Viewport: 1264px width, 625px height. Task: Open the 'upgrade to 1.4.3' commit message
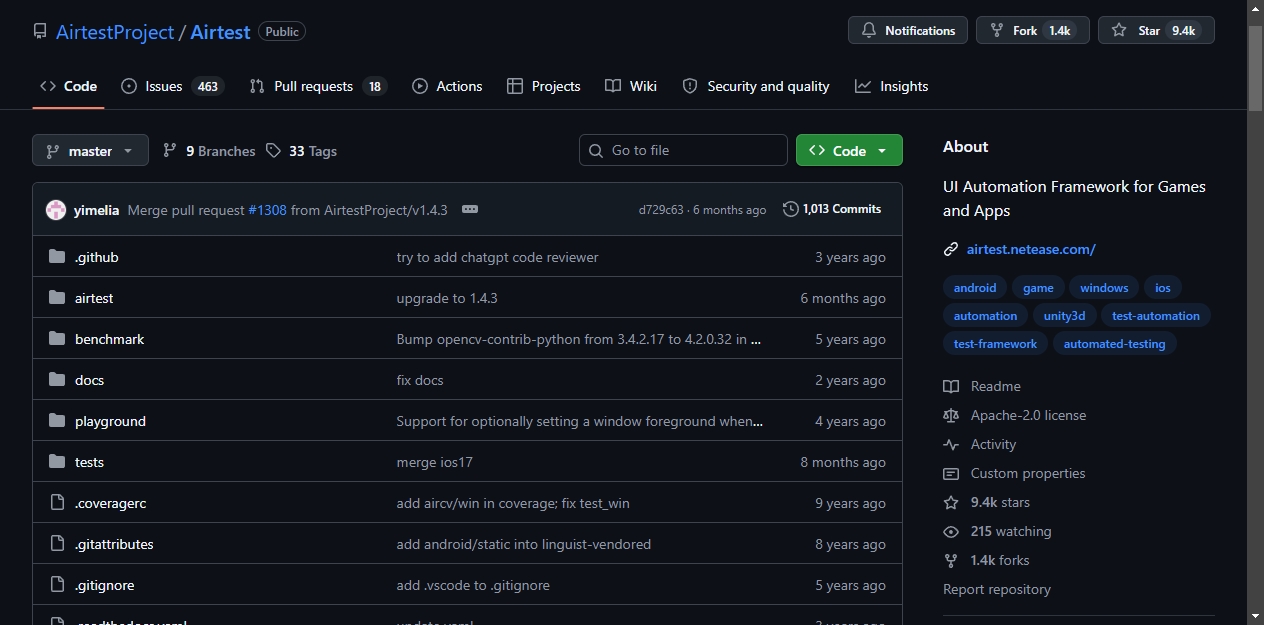tap(447, 298)
